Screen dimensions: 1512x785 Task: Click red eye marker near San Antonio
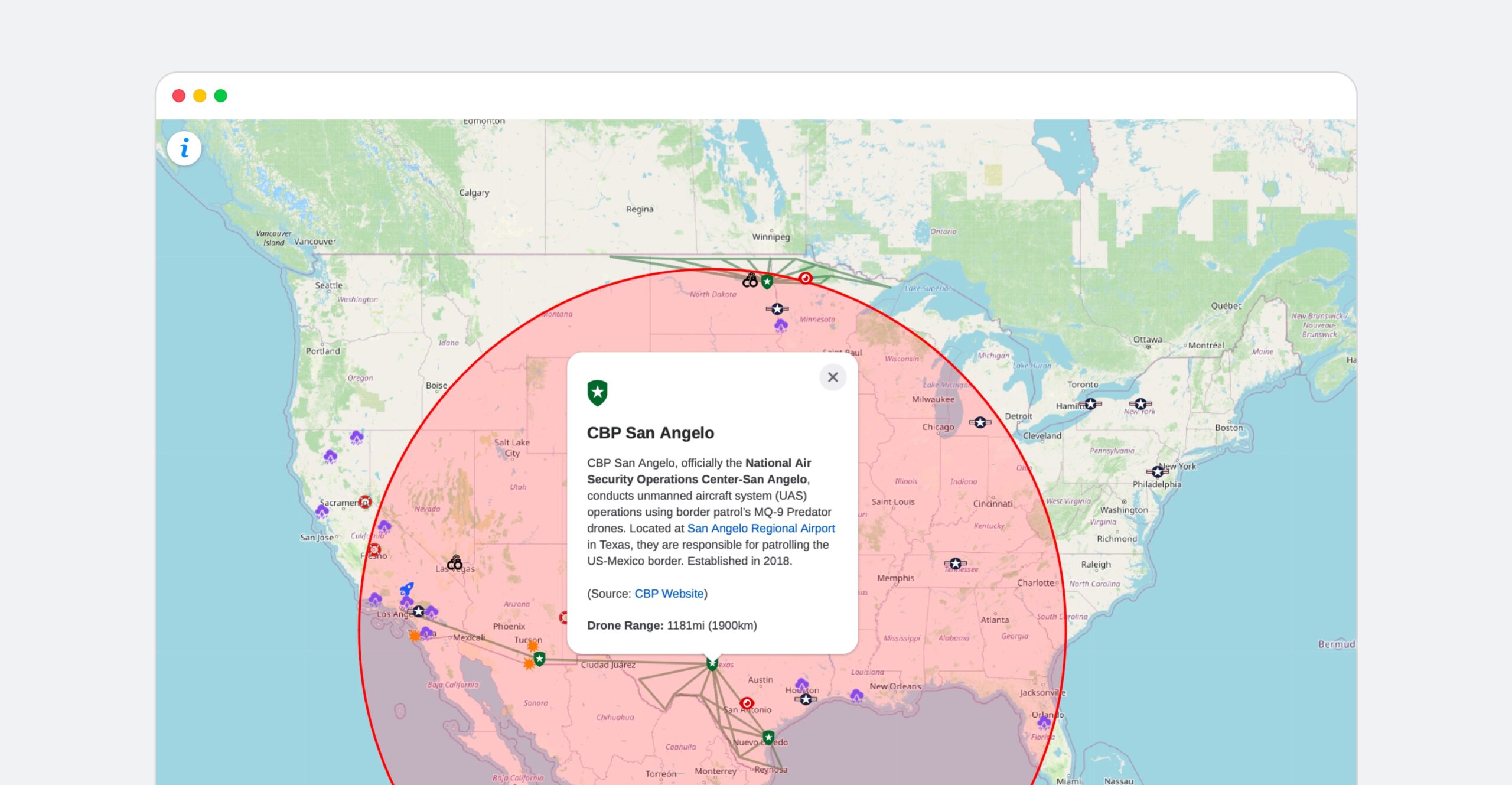coord(747,703)
